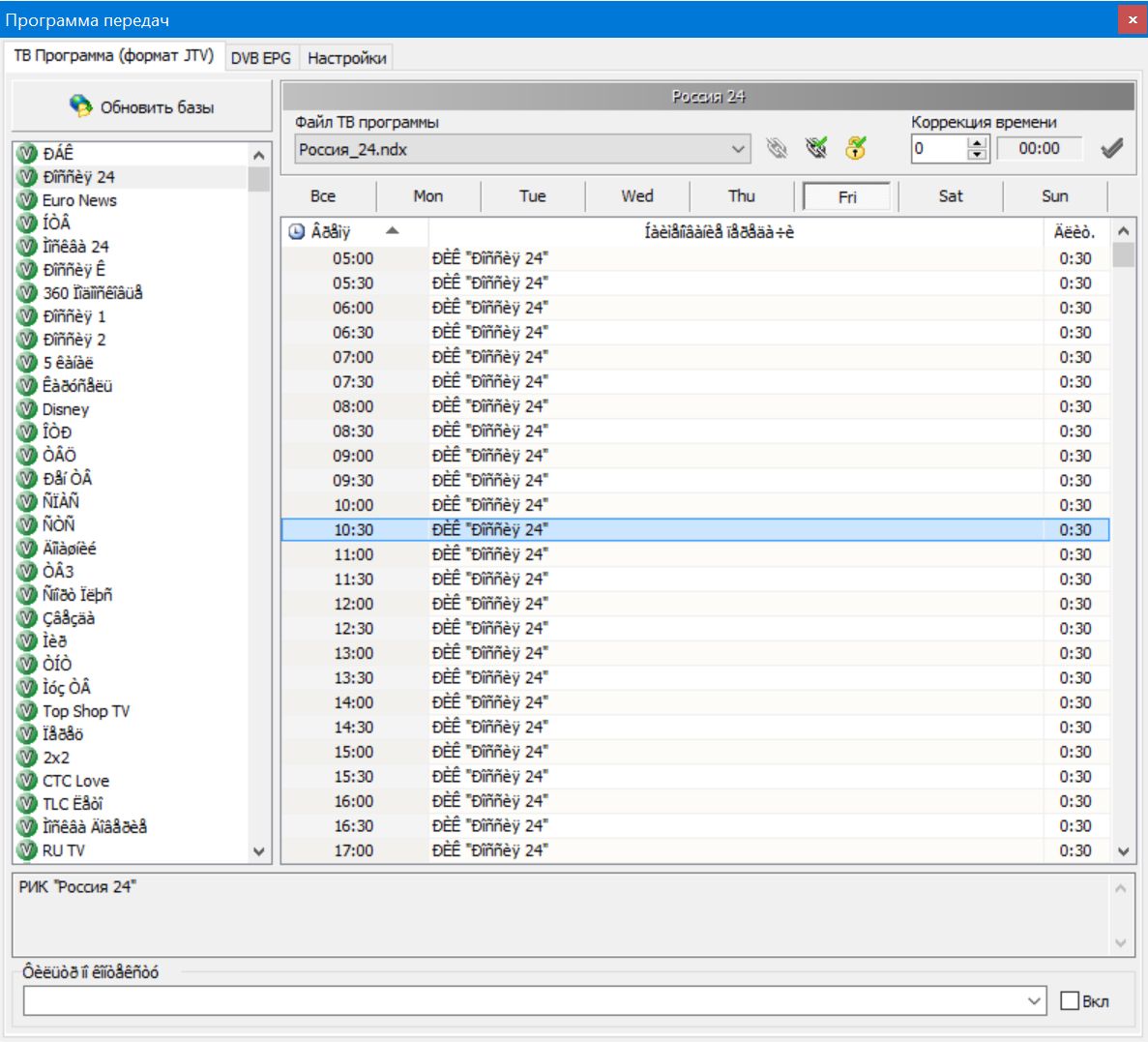Click the yellow padlock icon with checkmark
The width and height of the screenshot is (1148, 1042).
856,148
